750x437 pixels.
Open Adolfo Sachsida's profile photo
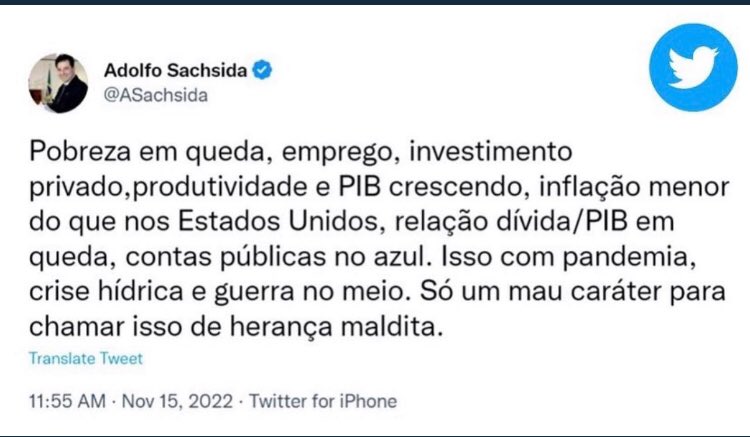click(x=58, y=83)
